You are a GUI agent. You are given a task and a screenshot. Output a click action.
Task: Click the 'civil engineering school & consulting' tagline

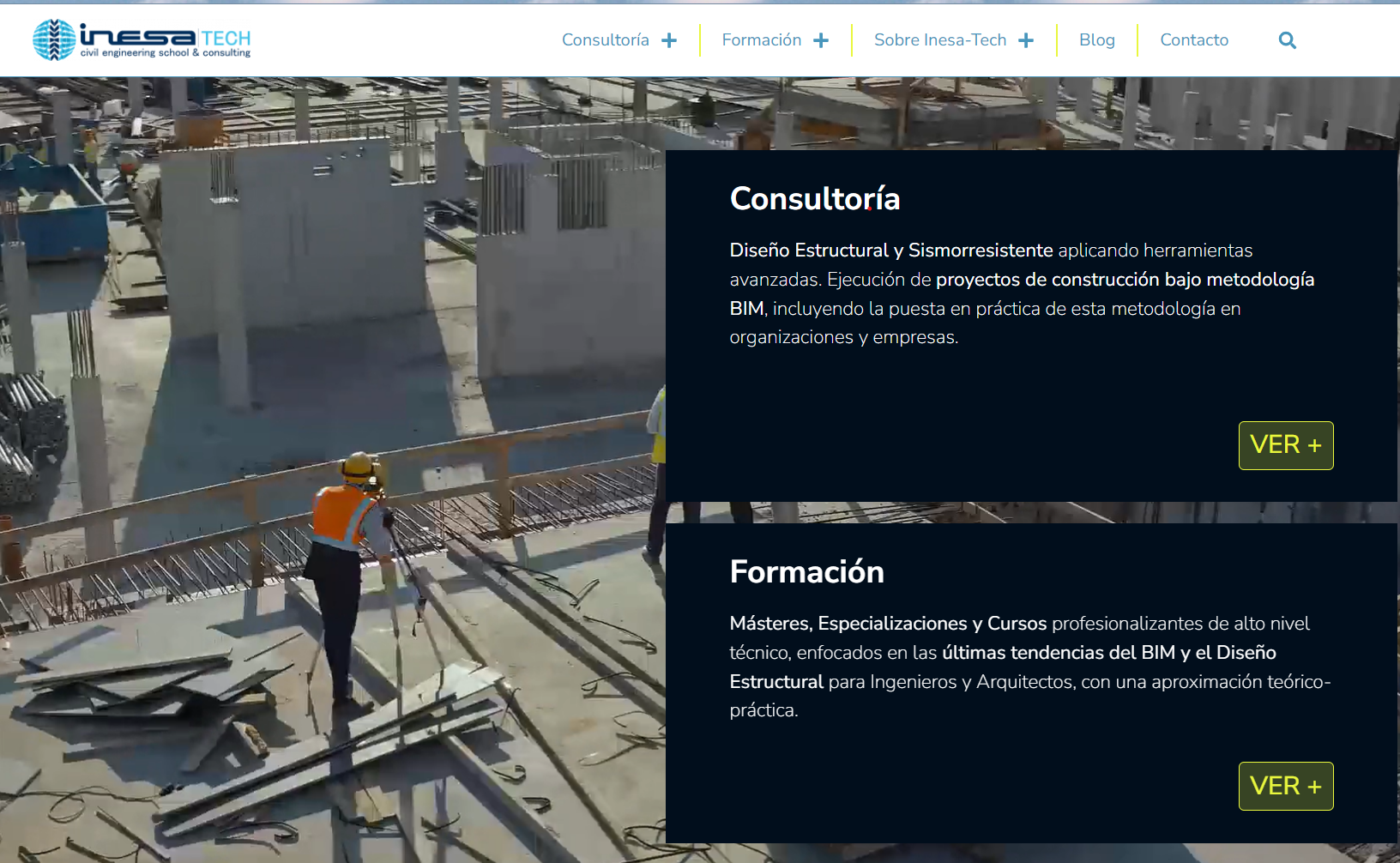[x=165, y=53]
